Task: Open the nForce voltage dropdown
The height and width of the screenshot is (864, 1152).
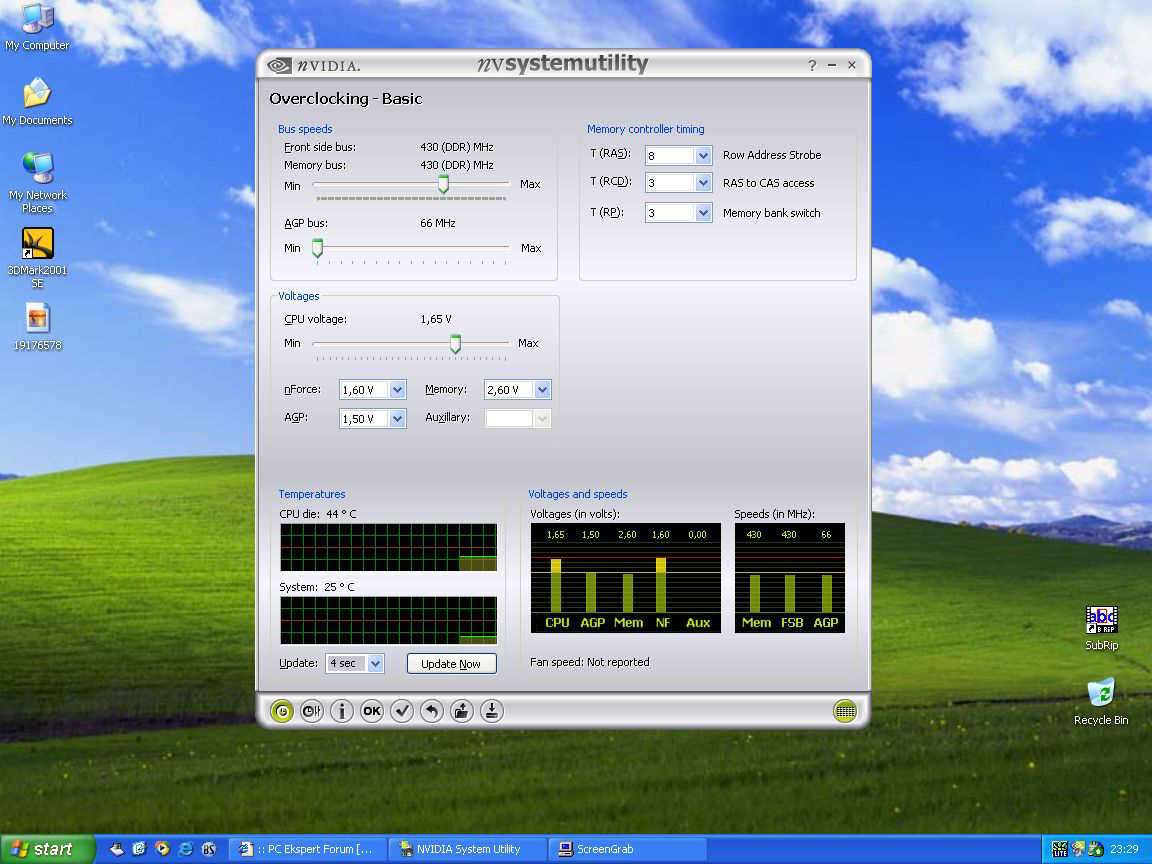Action: coord(397,390)
